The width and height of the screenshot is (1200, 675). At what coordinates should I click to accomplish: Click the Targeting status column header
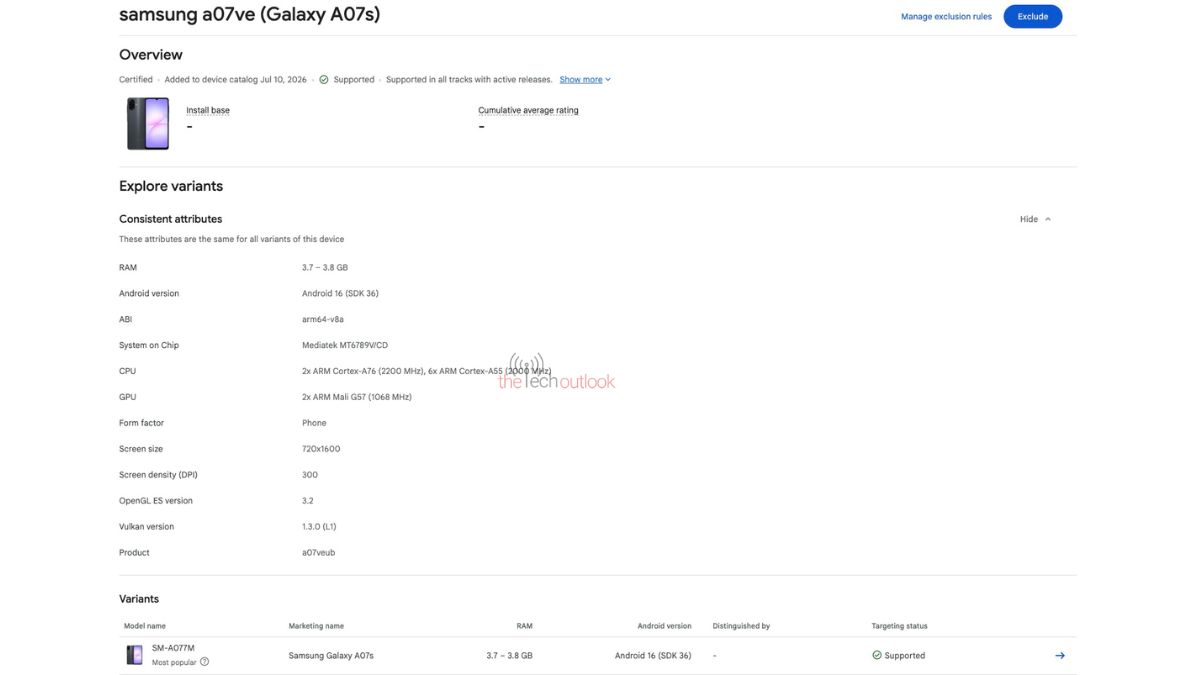[899, 626]
